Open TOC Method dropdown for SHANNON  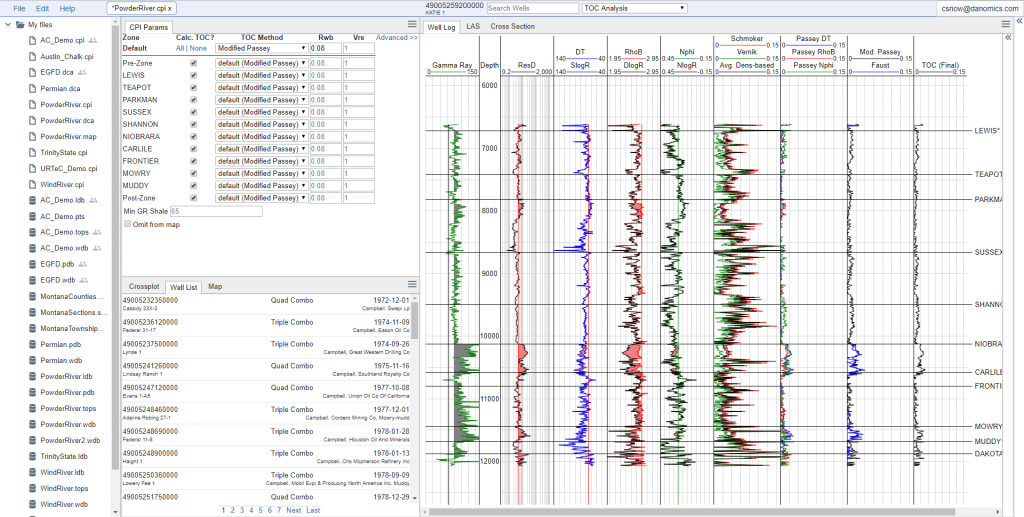[x=262, y=125]
